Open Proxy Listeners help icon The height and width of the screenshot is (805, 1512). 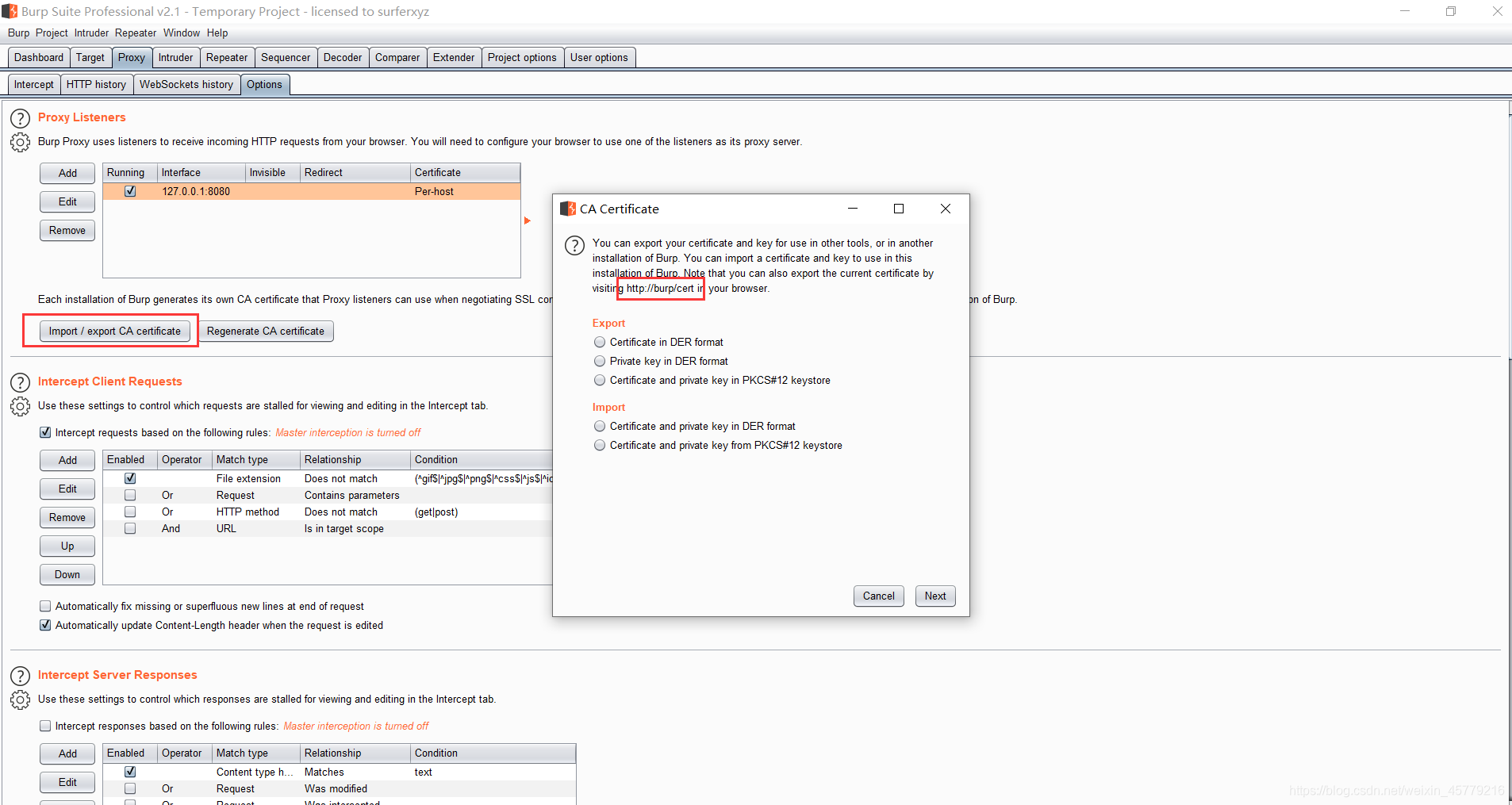[x=20, y=119]
